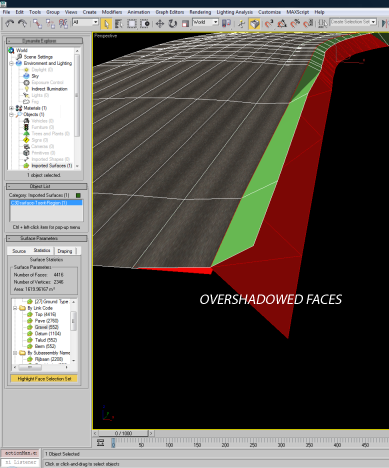Click the time slider left arrow button

(95, 433)
